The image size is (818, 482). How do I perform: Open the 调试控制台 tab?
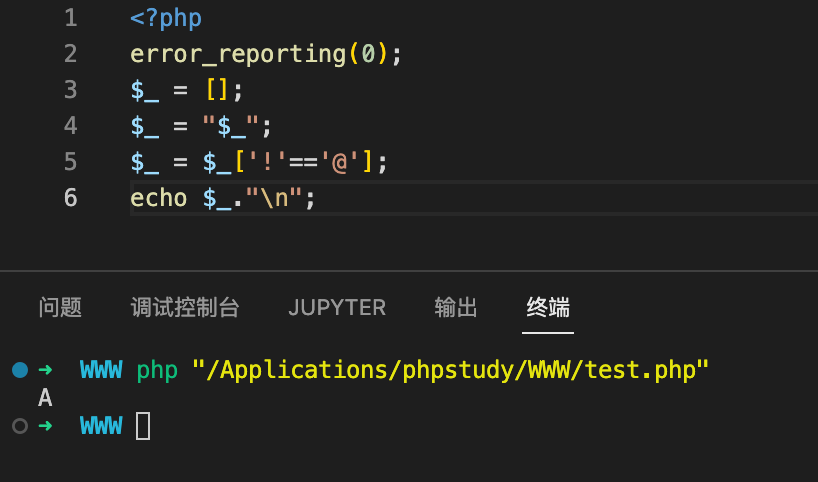(185, 307)
